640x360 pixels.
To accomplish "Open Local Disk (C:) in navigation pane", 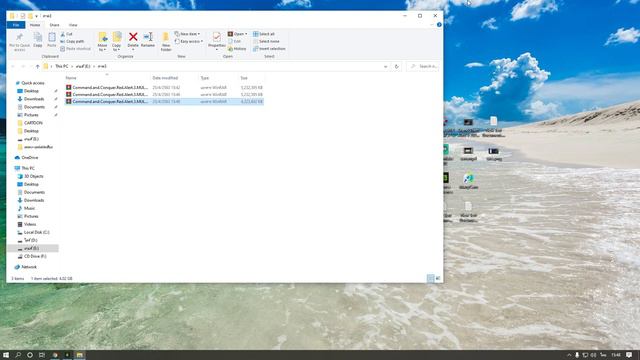I will pos(36,232).
